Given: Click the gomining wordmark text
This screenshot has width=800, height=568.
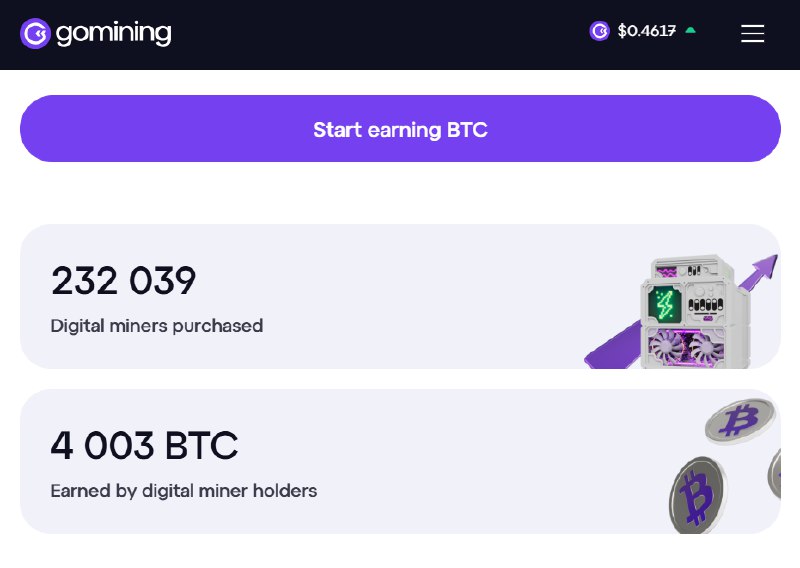Looking at the screenshot, I should pyautogui.click(x=113, y=34).
